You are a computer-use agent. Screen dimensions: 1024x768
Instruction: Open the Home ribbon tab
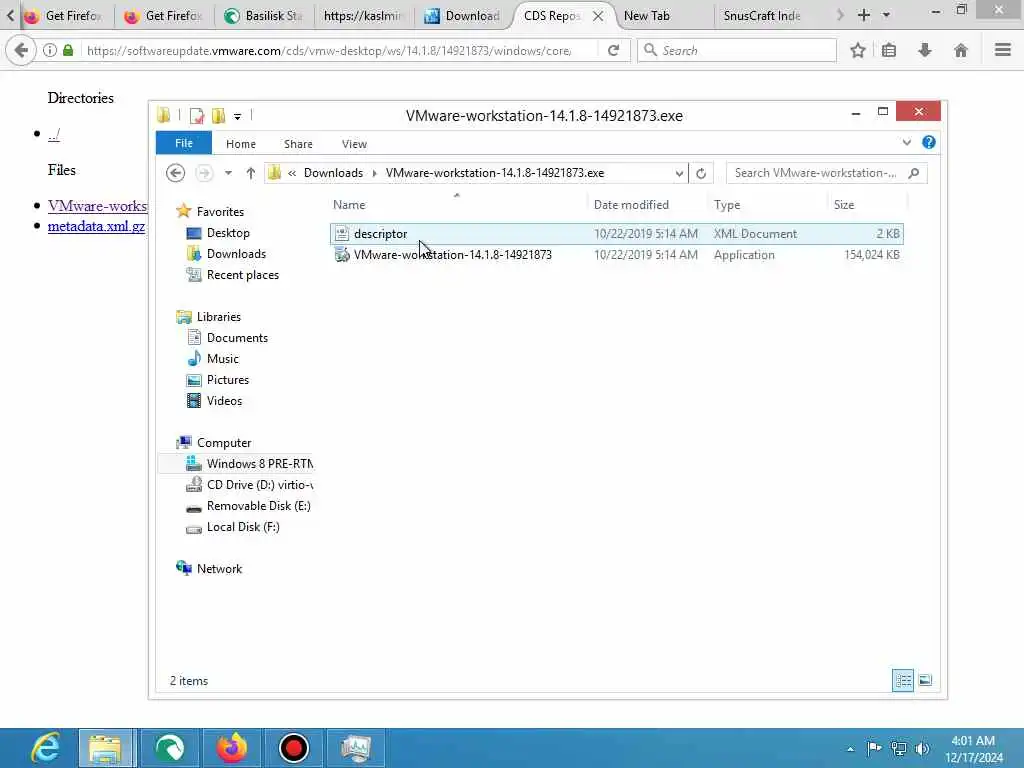point(241,144)
